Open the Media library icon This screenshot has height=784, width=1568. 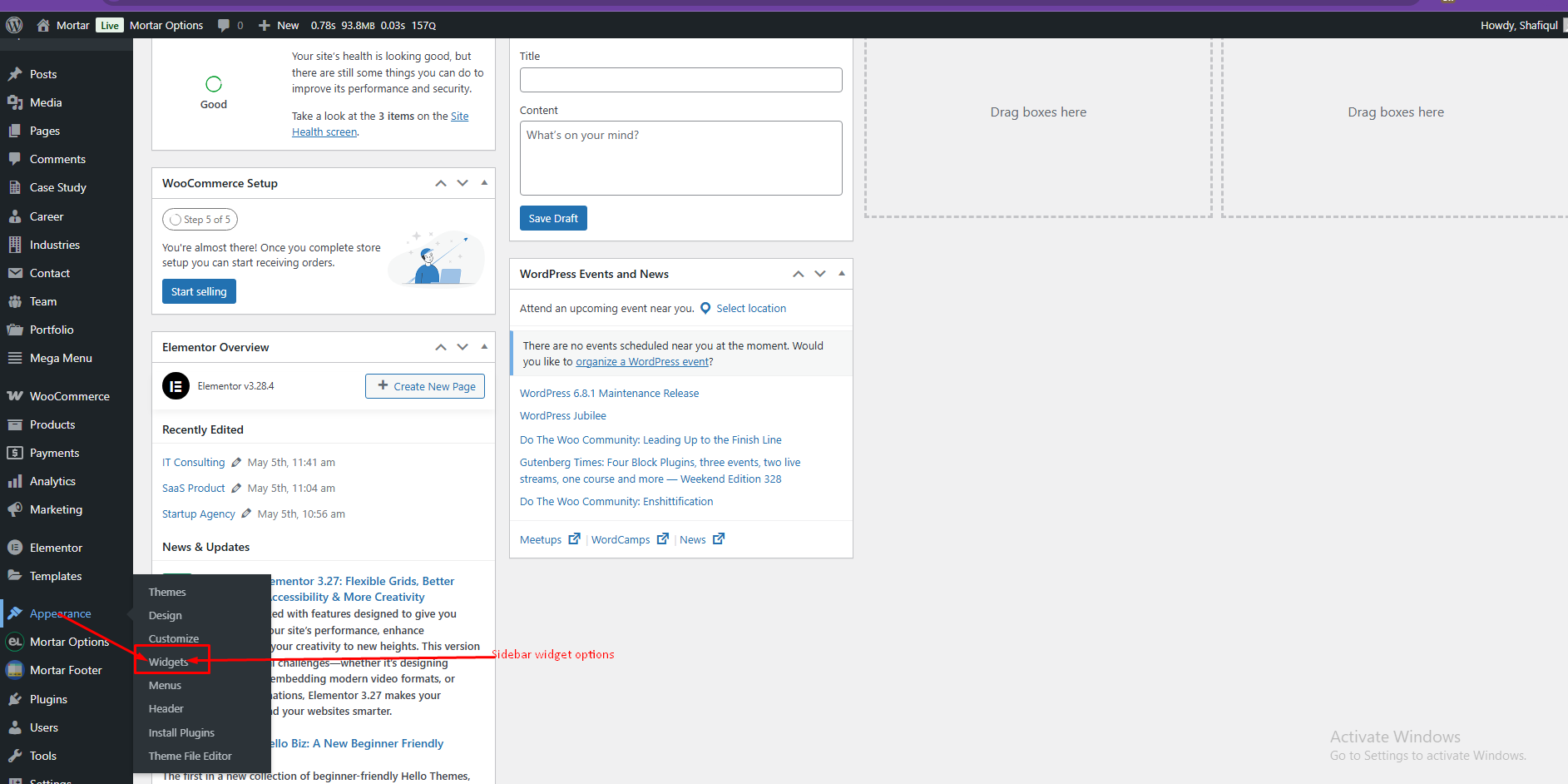pos(15,102)
